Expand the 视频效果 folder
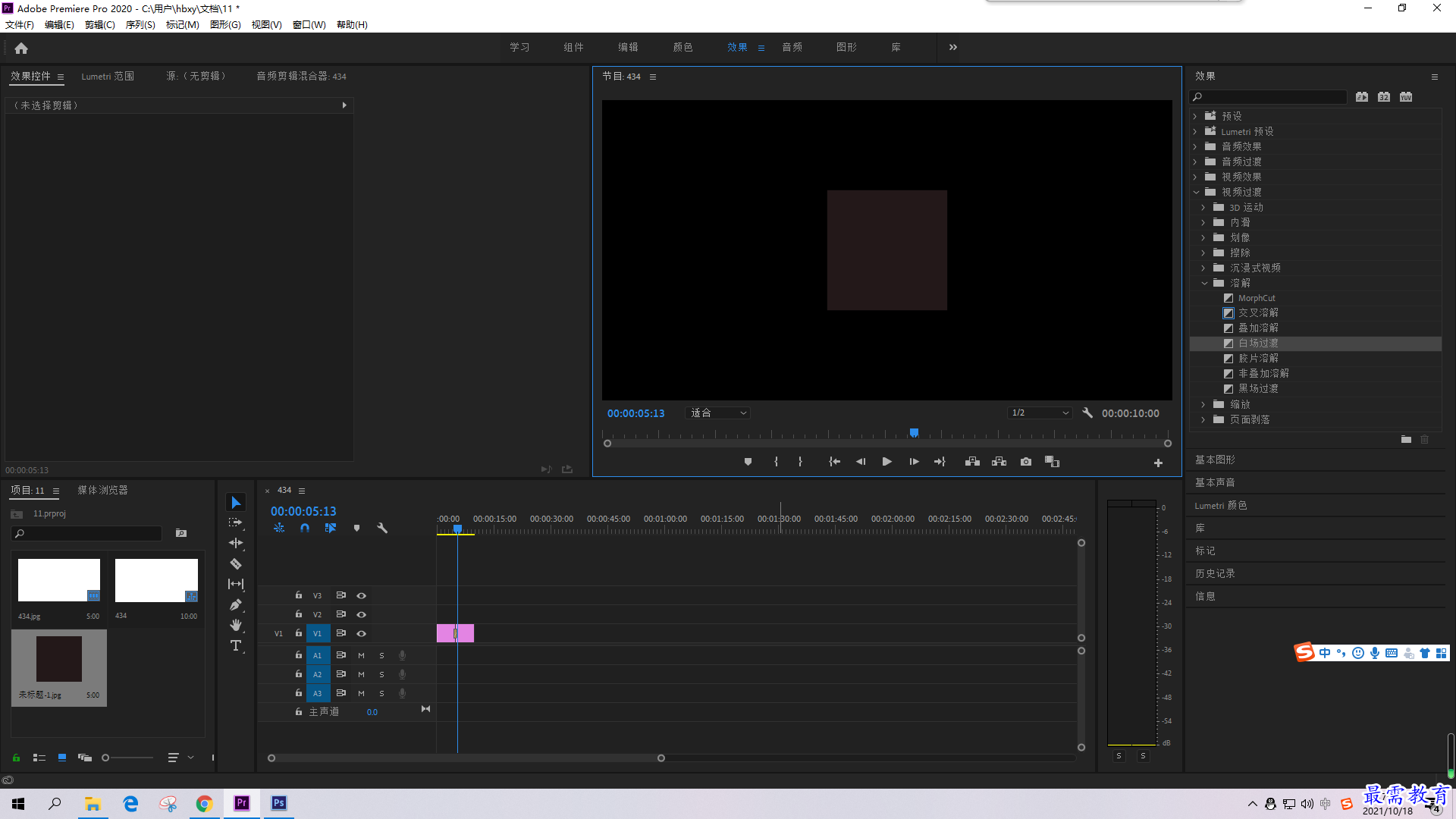 [x=1195, y=177]
